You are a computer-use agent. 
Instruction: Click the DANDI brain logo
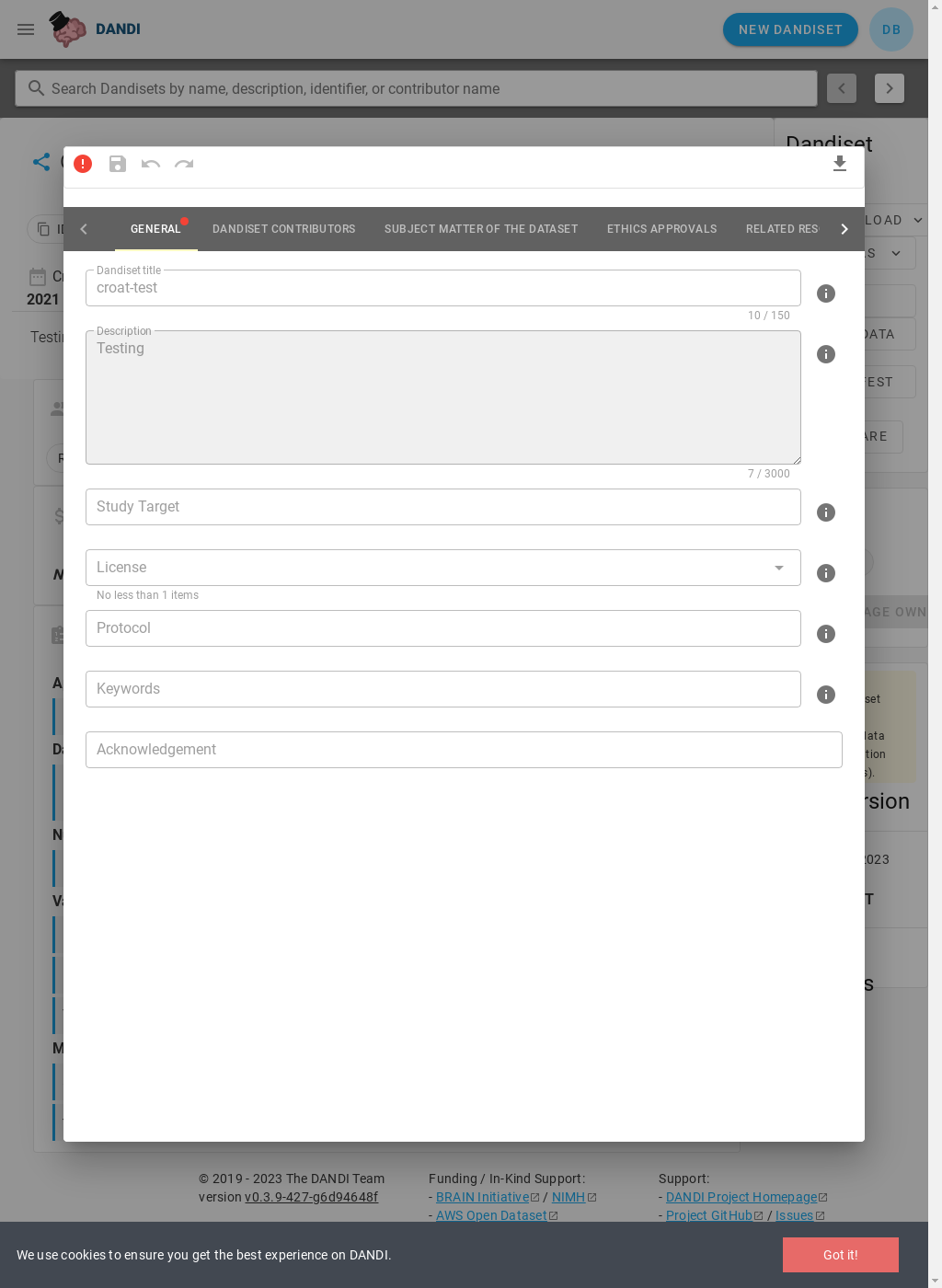67,29
